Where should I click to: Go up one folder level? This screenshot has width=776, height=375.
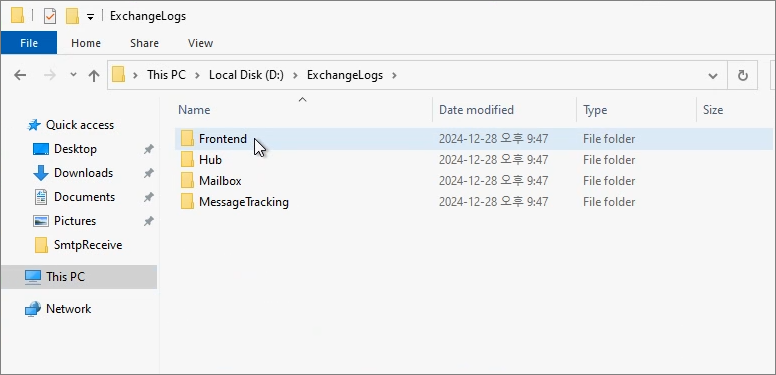click(x=94, y=75)
